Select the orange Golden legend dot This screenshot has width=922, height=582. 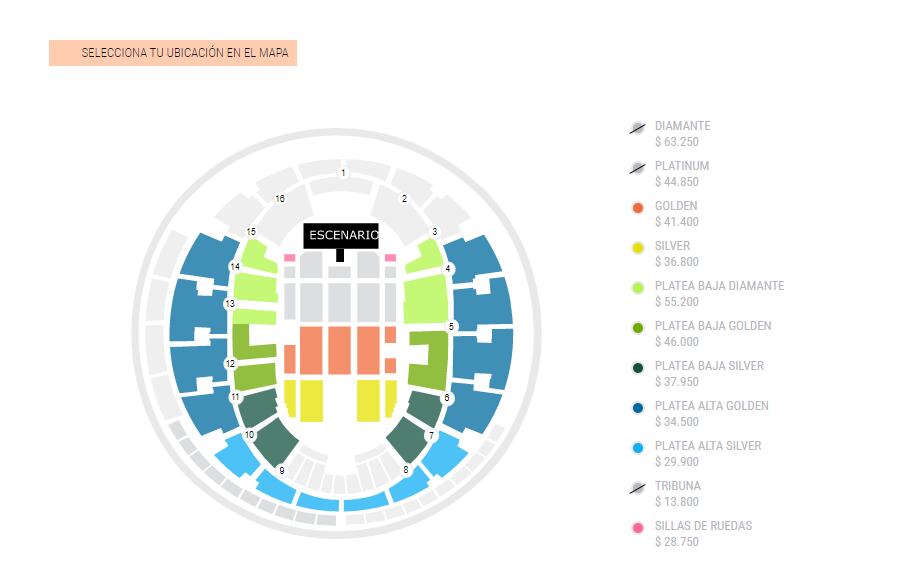(637, 208)
